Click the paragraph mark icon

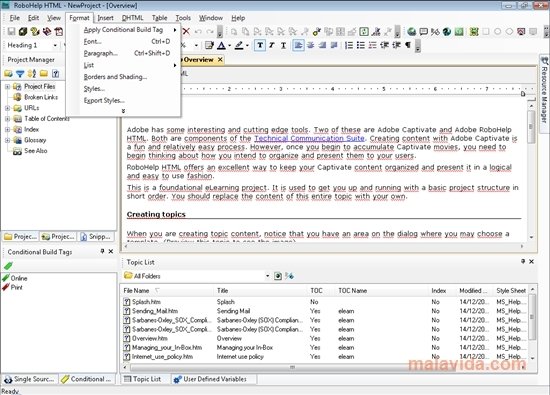pyautogui.click(x=408, y=45)
